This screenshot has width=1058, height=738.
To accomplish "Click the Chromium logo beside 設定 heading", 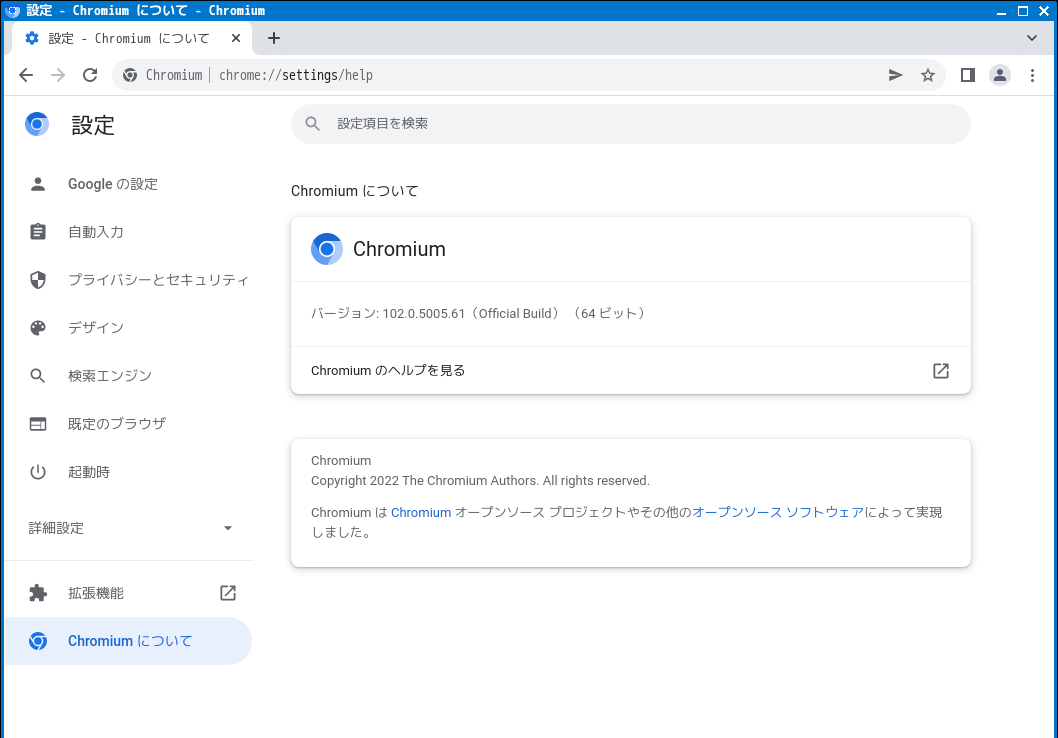I will [37, 124].
